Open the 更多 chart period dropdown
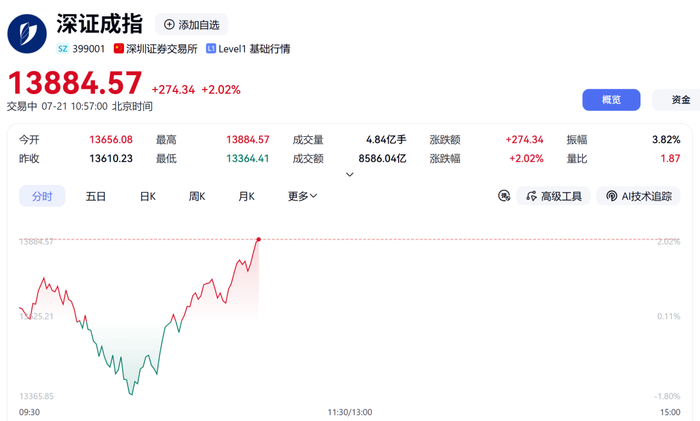700x421 pixels. (x=302, y=196)
